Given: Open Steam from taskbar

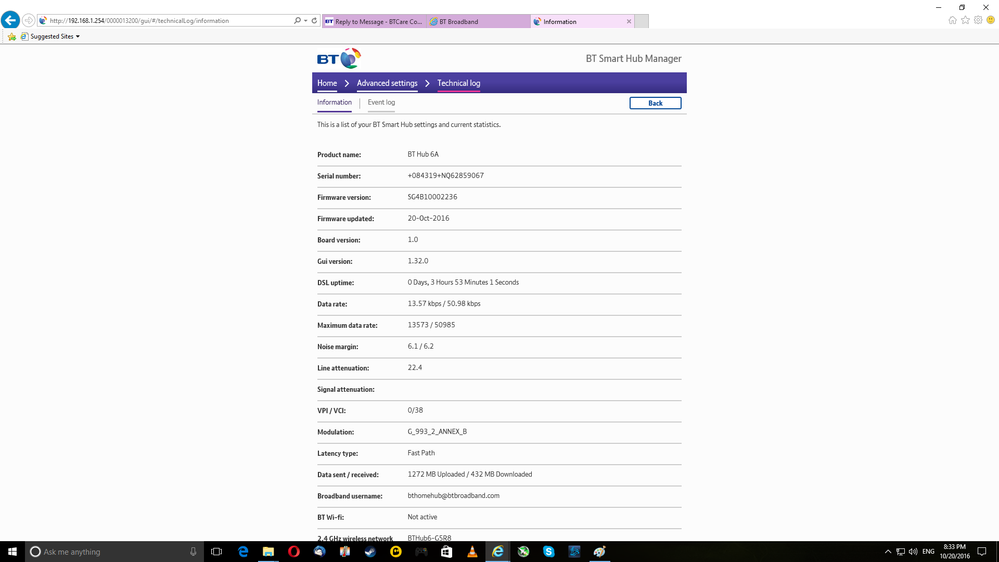Looking at the screenshot, I should (x=370, y=552).
